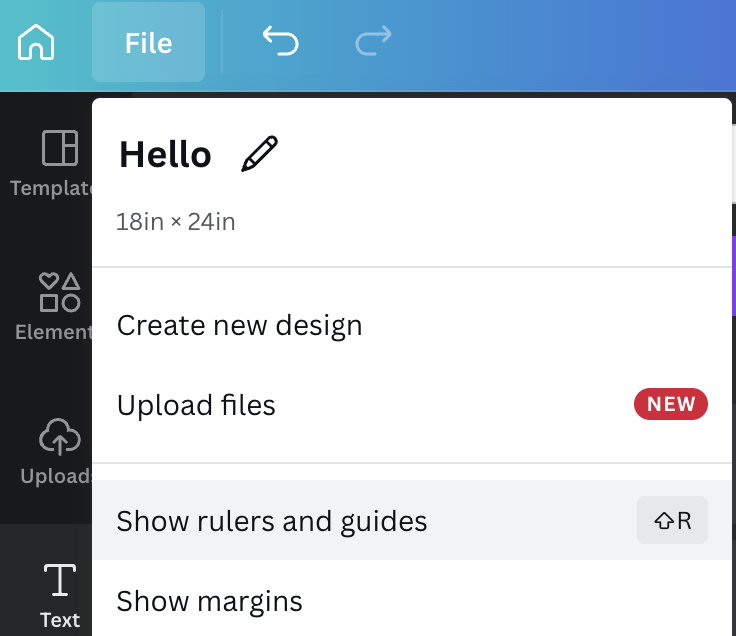The height and width of the screenshot is (636, 736).
Task: Click the red NEW badge
Action: coord(671,404)
